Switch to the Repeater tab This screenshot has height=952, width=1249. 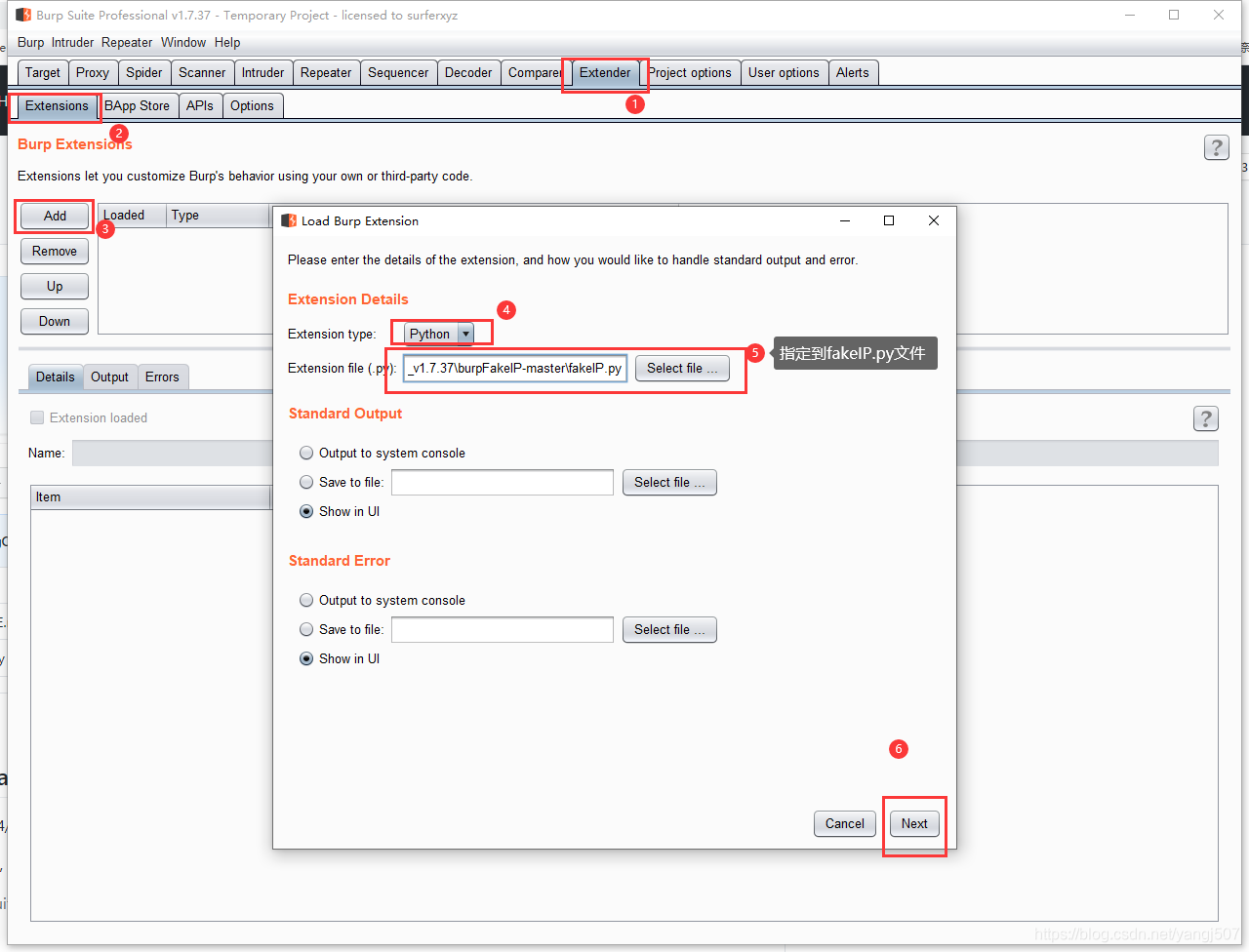(x=326, y=72)
